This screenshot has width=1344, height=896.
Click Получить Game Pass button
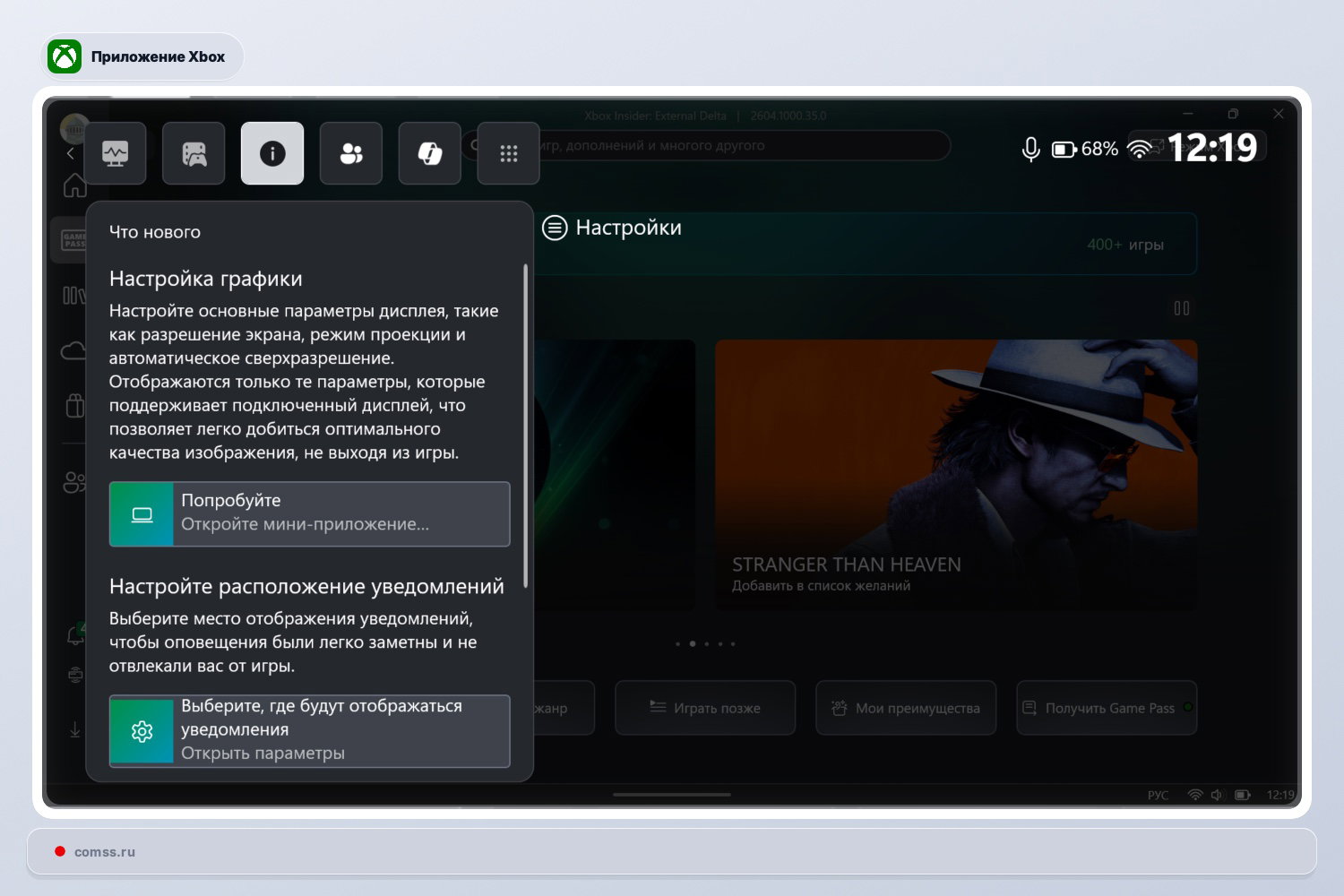coord(1107,708)
